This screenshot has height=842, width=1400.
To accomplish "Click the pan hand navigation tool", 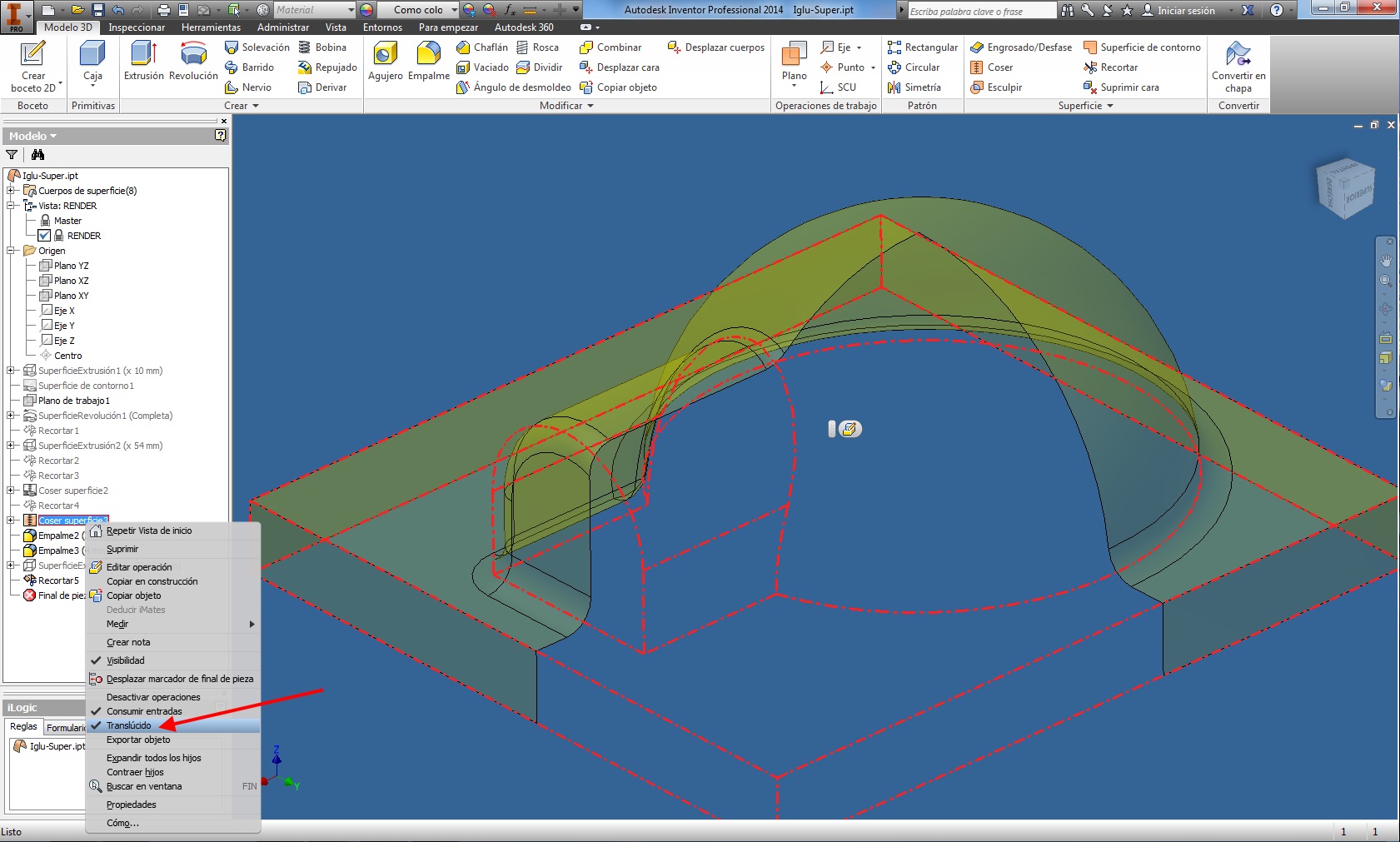I will (x=1386, y=261).
